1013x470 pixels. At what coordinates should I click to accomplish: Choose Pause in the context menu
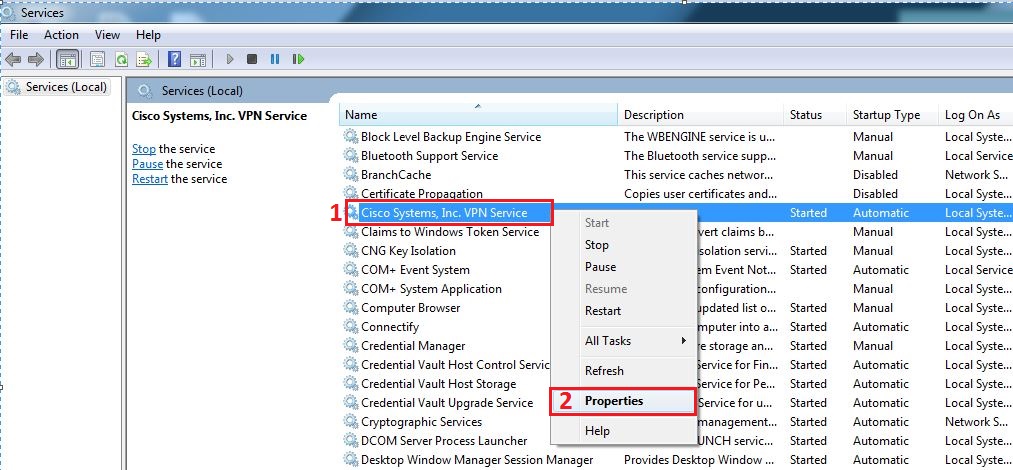click(x=623, y=267)
